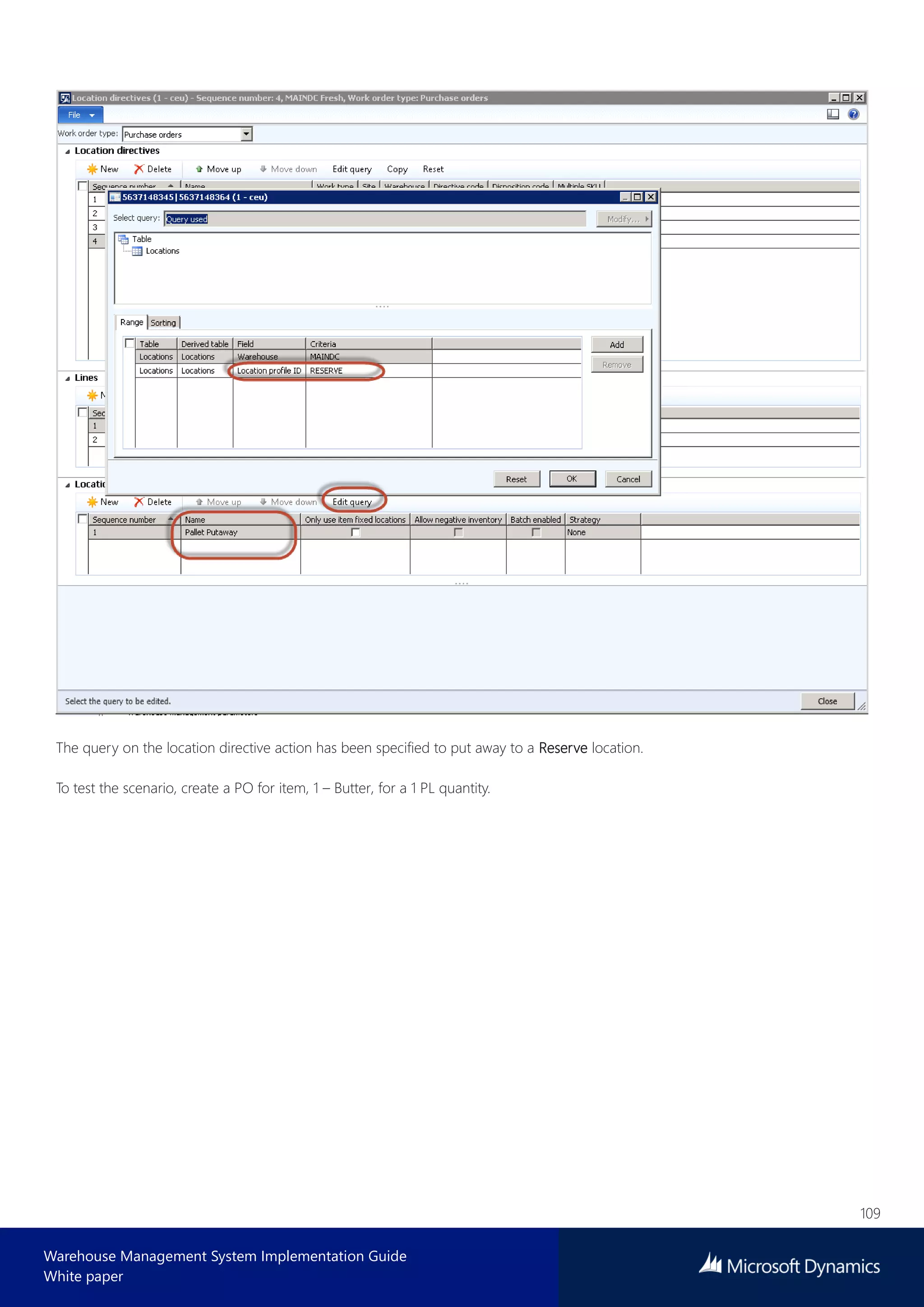Click Cancel in the query dialog
Screen dimensions: 924x1307
[628, 479]
